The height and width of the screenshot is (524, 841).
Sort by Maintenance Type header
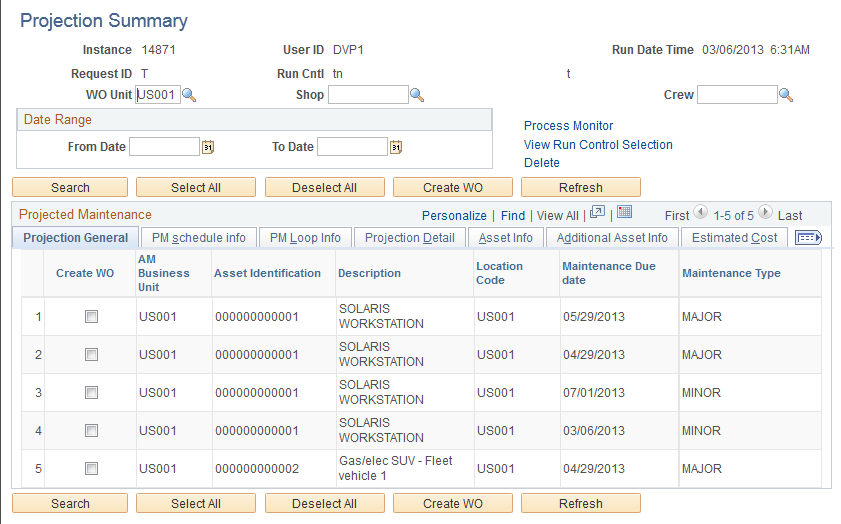731,273
